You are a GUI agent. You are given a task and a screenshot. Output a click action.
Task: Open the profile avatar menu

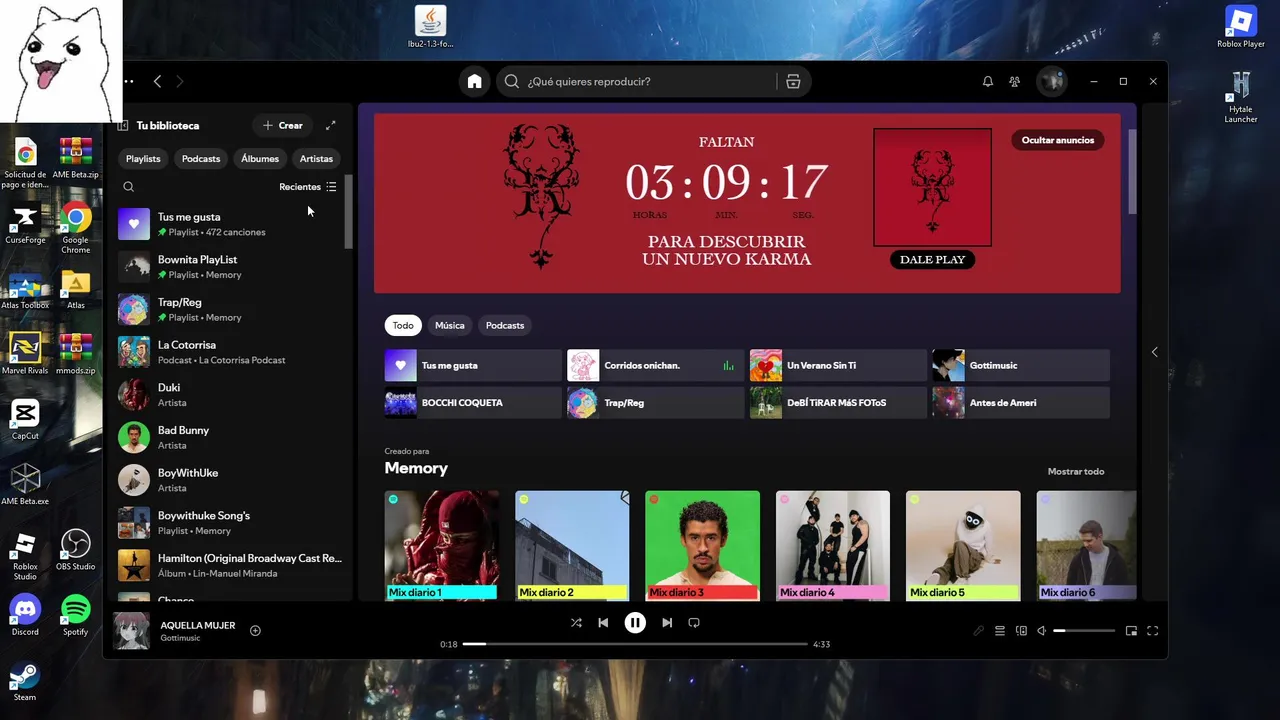(x=1051, y=81)
